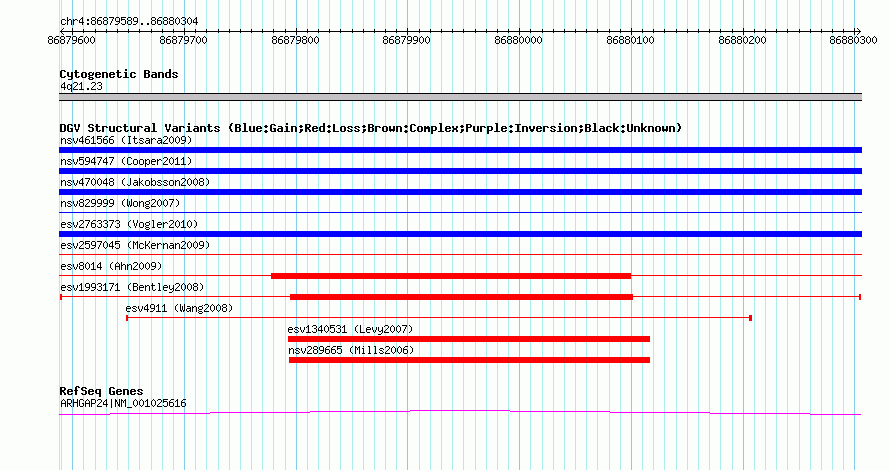Open variant nsv461566 (Itsara2009) label
This screenshot has height=470, width=890.
coord(126,140)
